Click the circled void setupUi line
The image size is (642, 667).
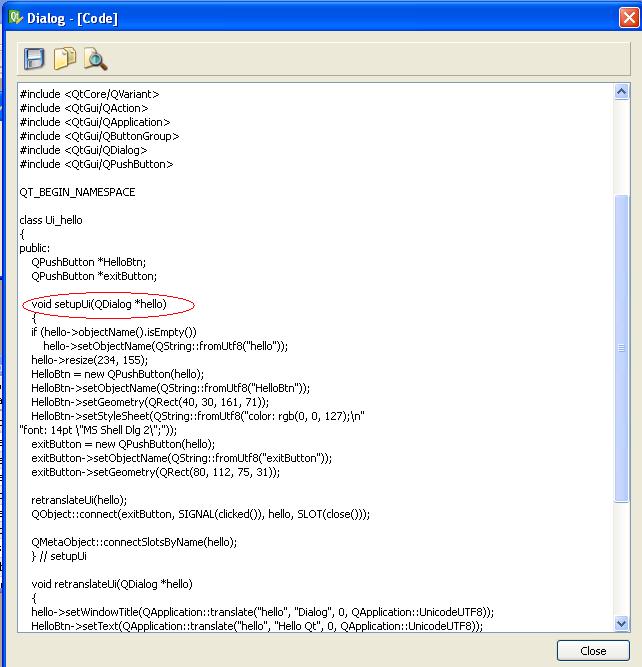tap(99, 304)
